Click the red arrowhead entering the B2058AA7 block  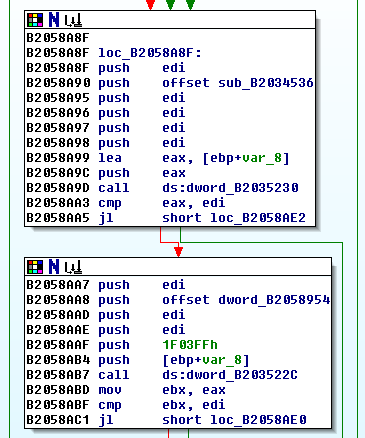point(178,252)
